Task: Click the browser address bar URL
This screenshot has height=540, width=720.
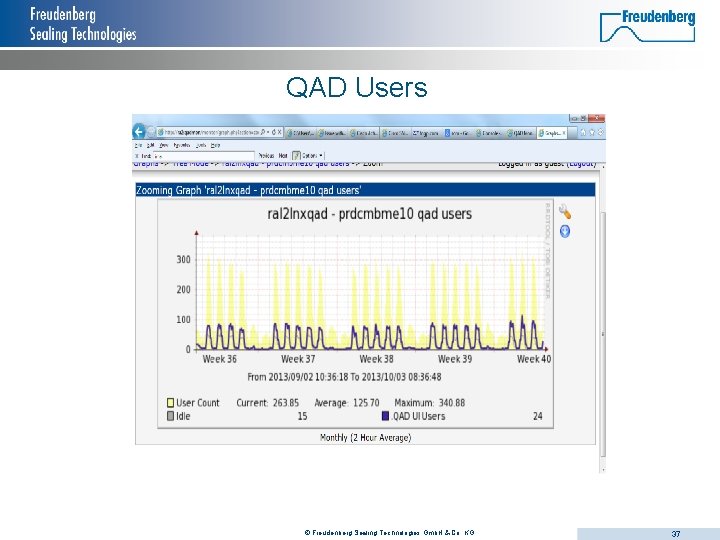Action: (x=212, y=132)
